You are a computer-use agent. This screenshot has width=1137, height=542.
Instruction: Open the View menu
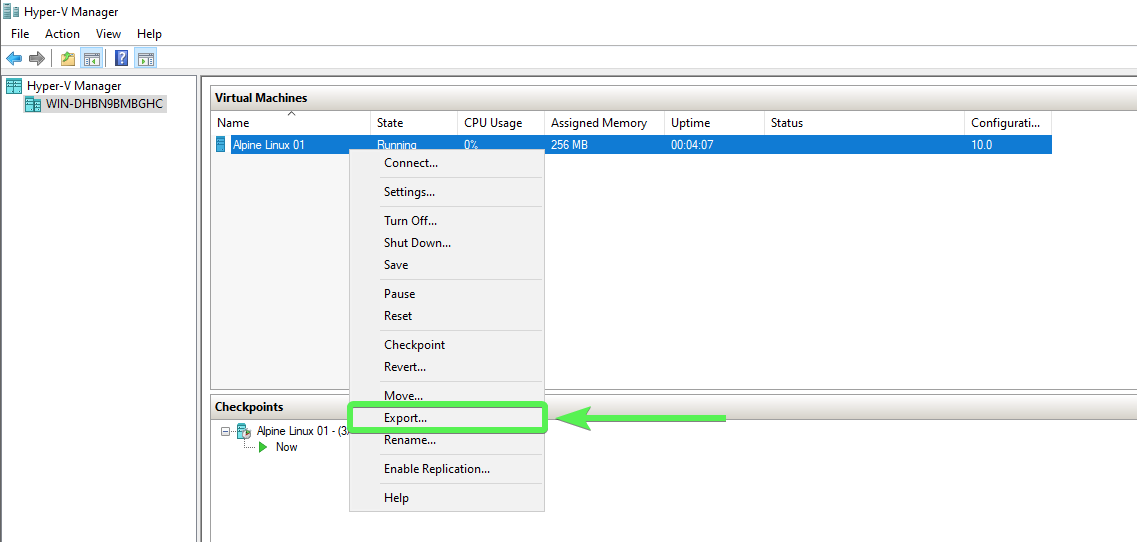(x=108, y=33)
